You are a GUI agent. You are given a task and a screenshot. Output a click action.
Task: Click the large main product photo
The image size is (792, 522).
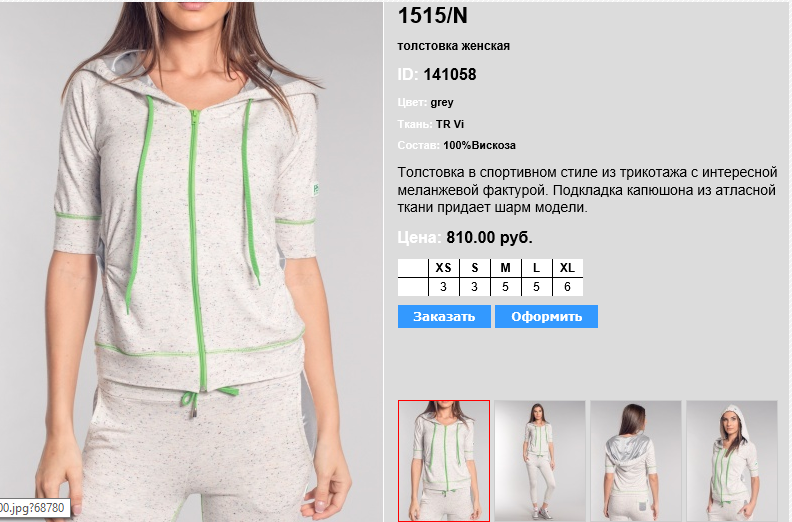191,261
